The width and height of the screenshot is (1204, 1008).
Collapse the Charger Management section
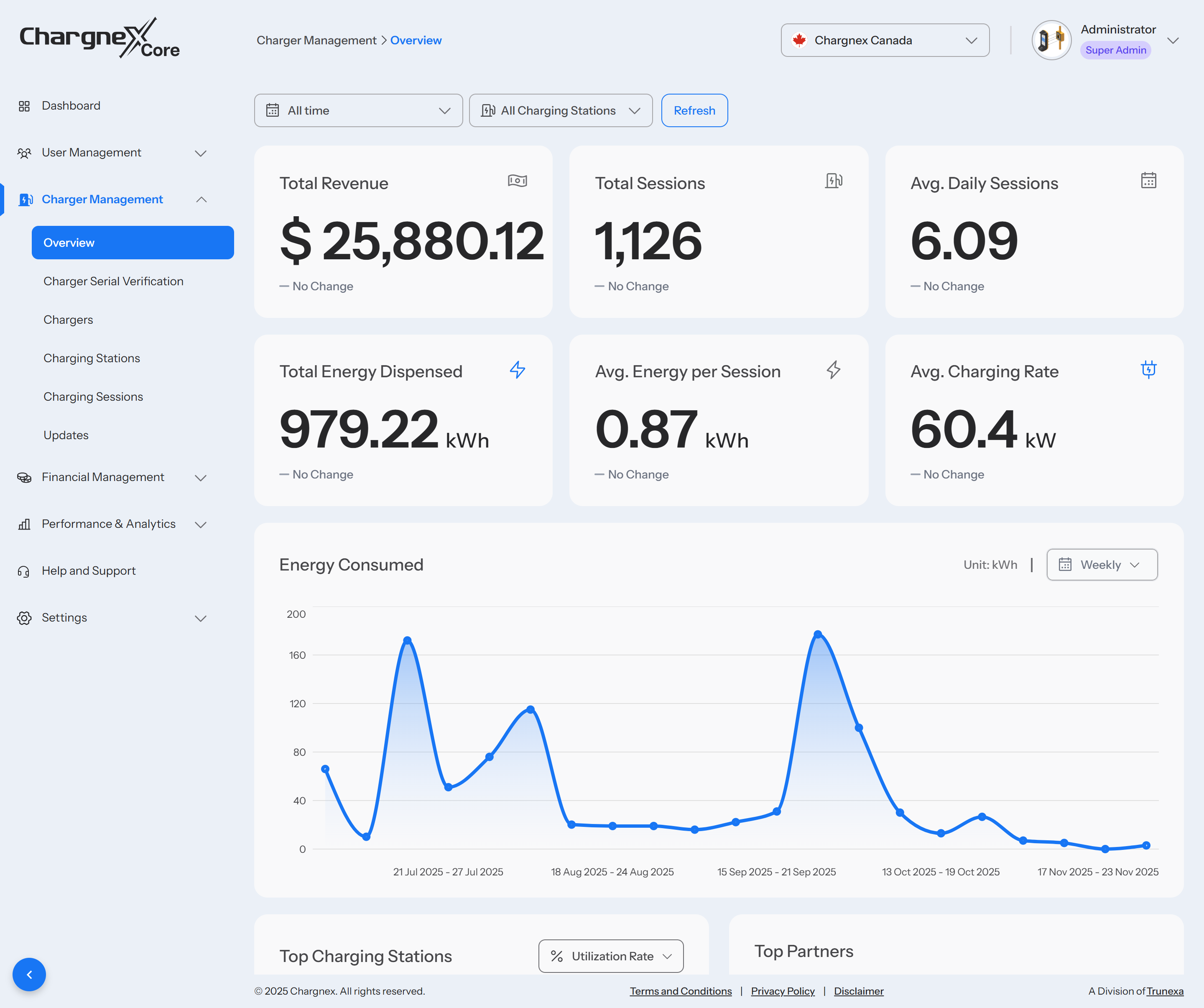pos(201,200)
